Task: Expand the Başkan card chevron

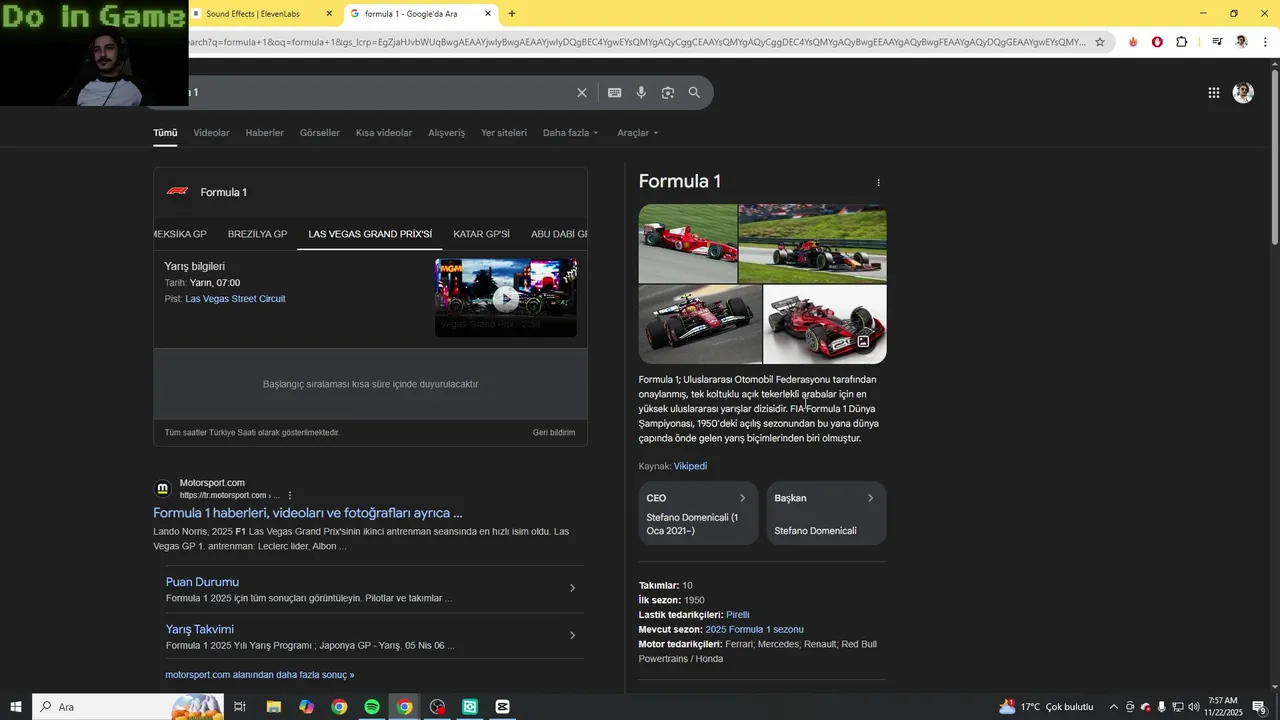Action: click(x=870, y=498)
